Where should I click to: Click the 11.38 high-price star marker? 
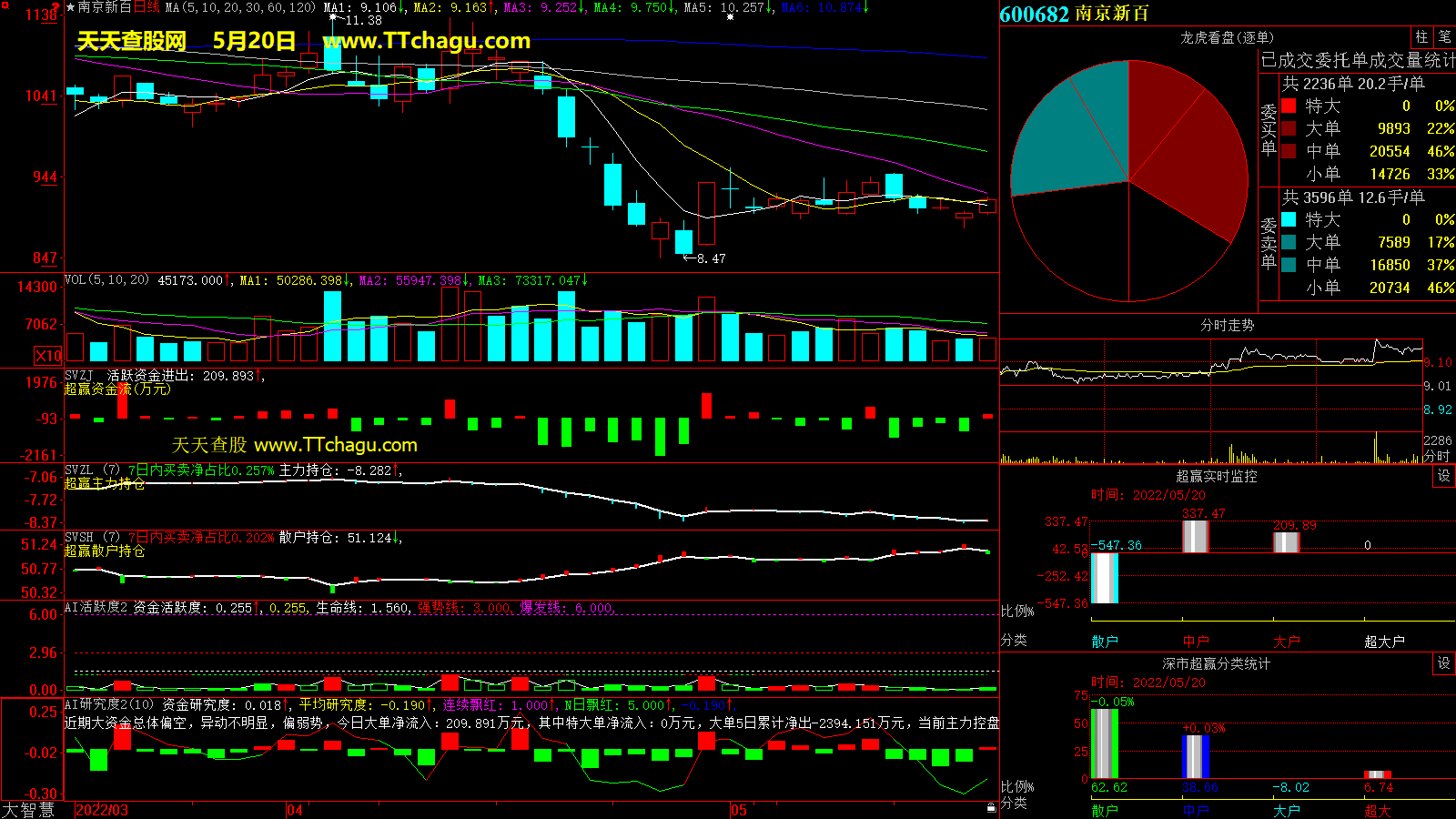click(333, 17)
